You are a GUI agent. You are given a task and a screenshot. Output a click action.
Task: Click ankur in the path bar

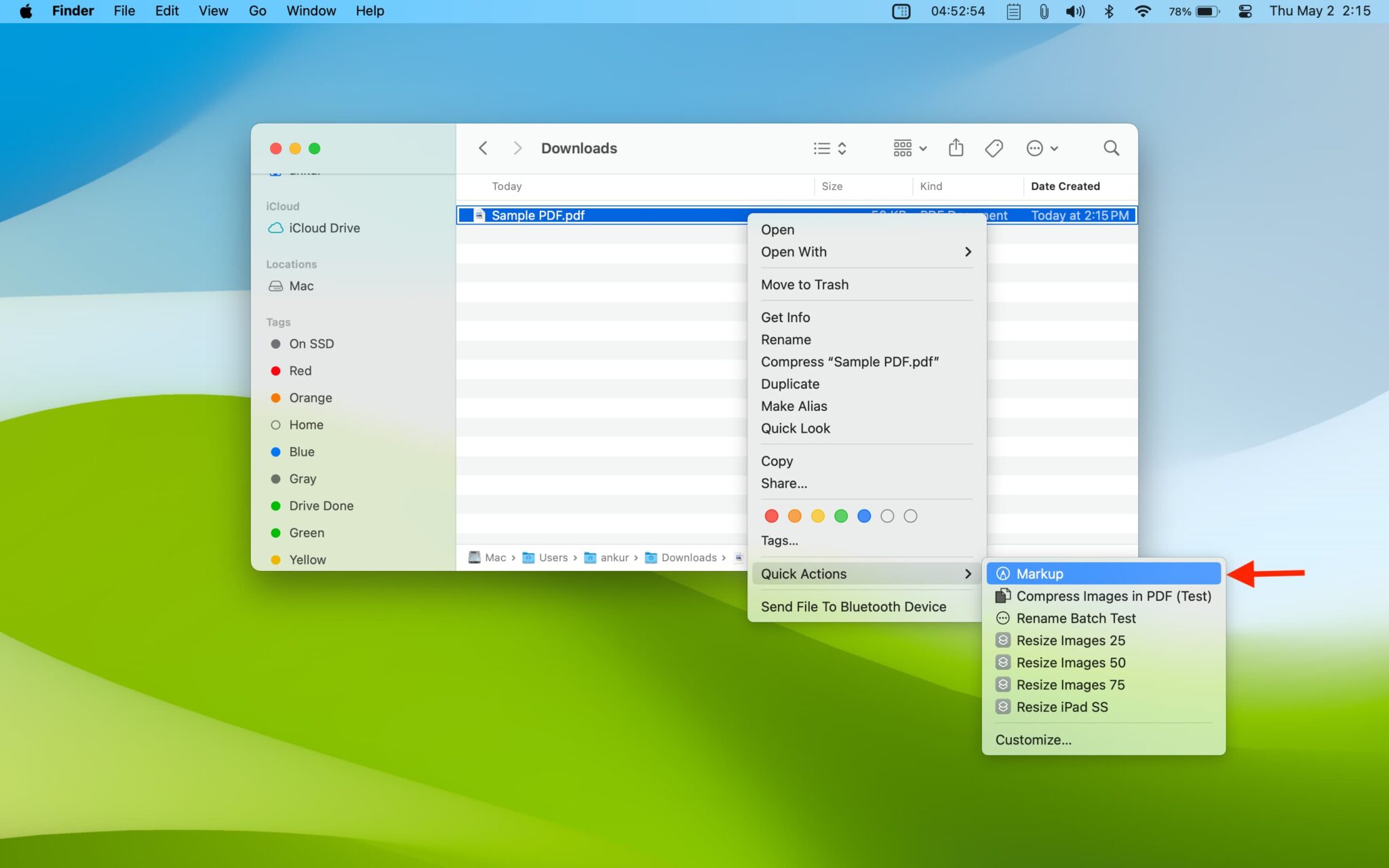607,557
